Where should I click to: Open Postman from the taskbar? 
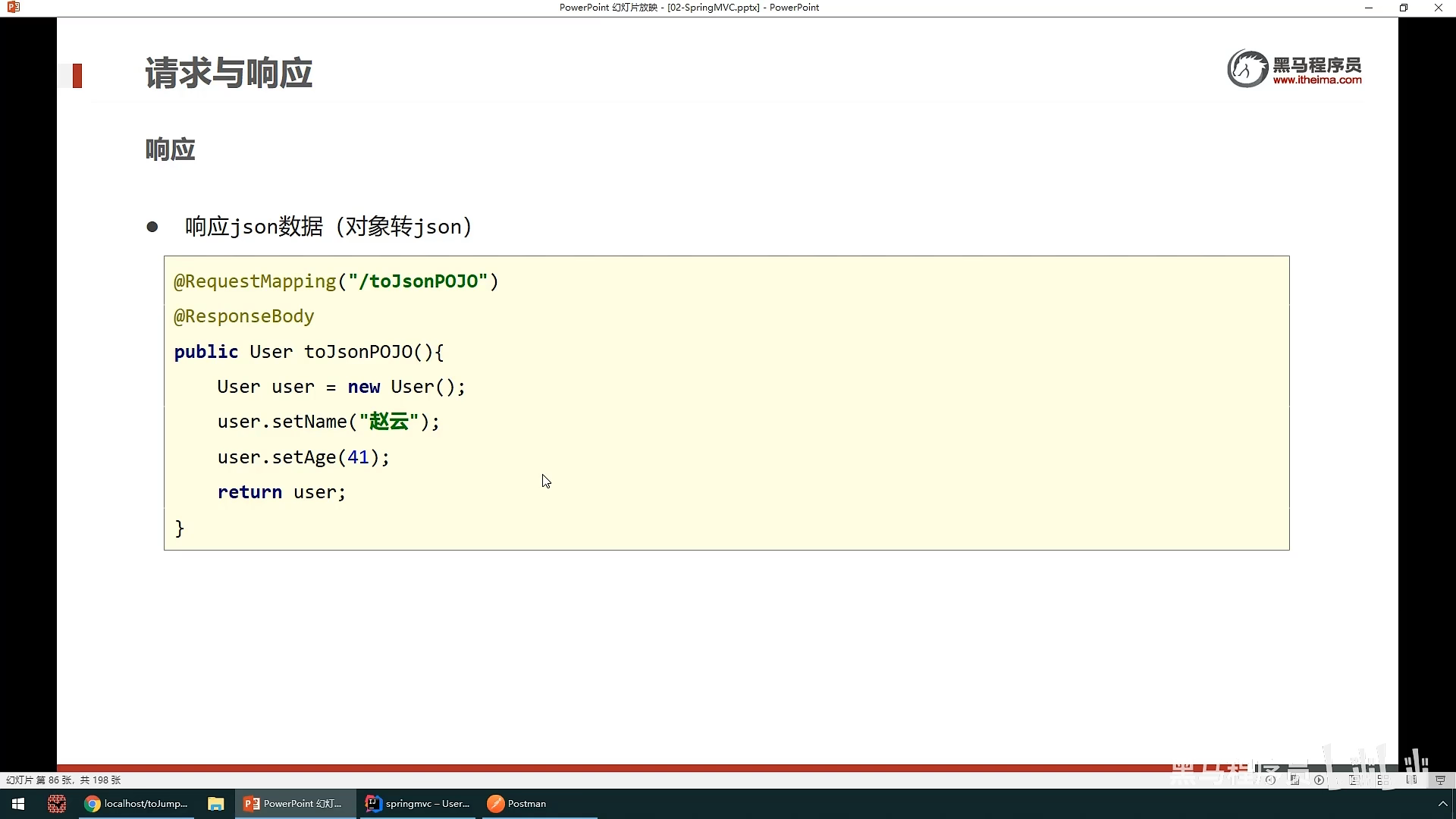pos(517,804)
